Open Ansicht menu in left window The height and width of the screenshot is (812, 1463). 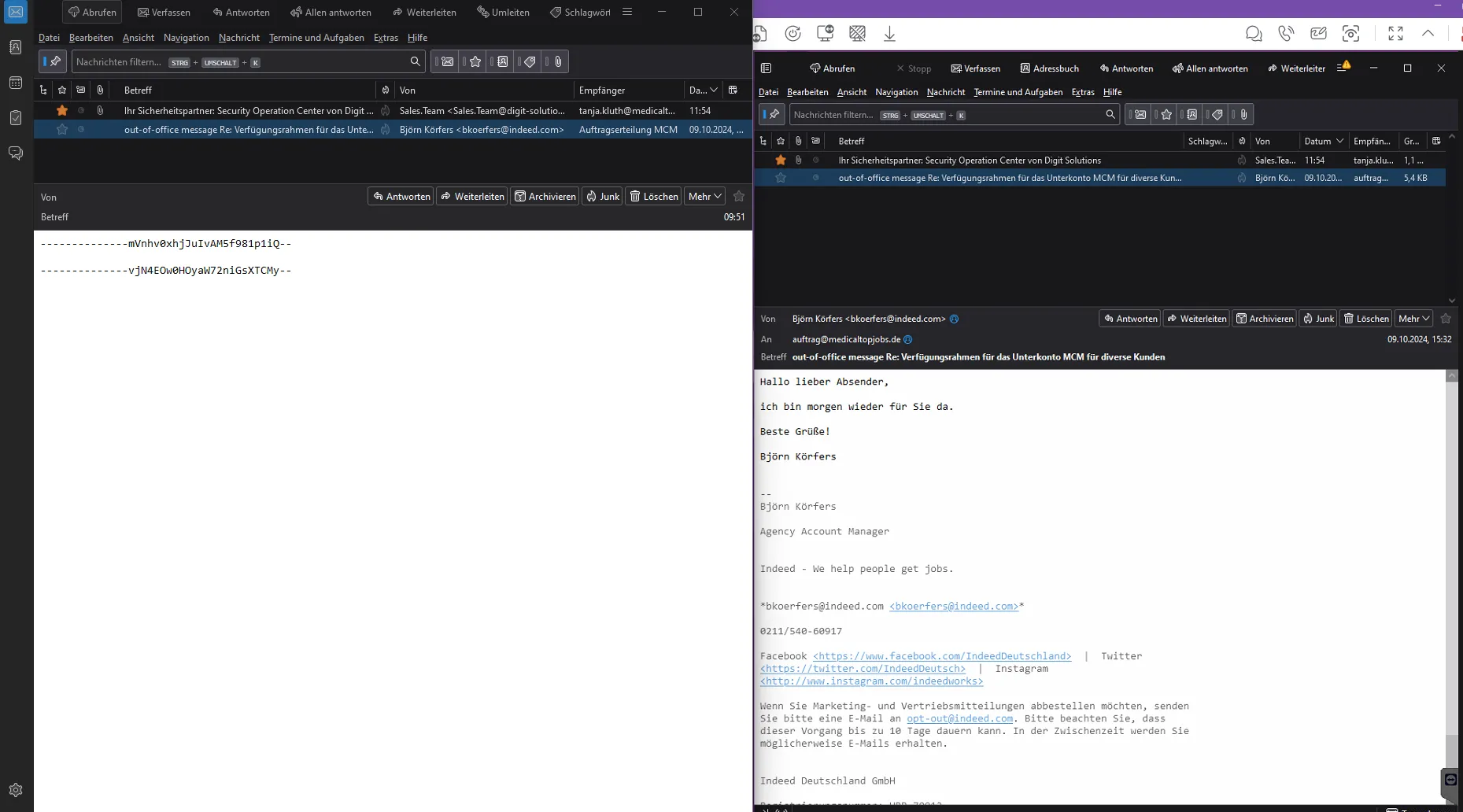[x=139, y=37]
